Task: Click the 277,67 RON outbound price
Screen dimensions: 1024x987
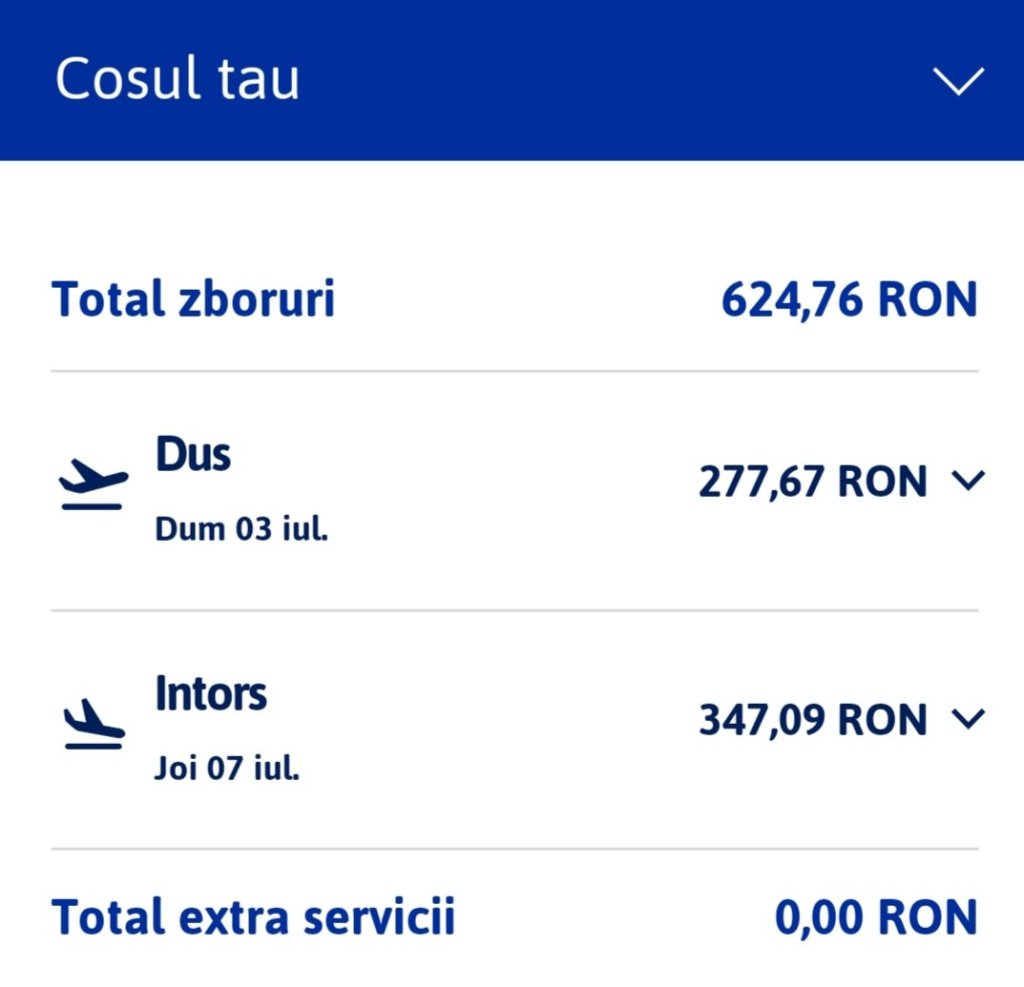Action: tap(813, 482)
